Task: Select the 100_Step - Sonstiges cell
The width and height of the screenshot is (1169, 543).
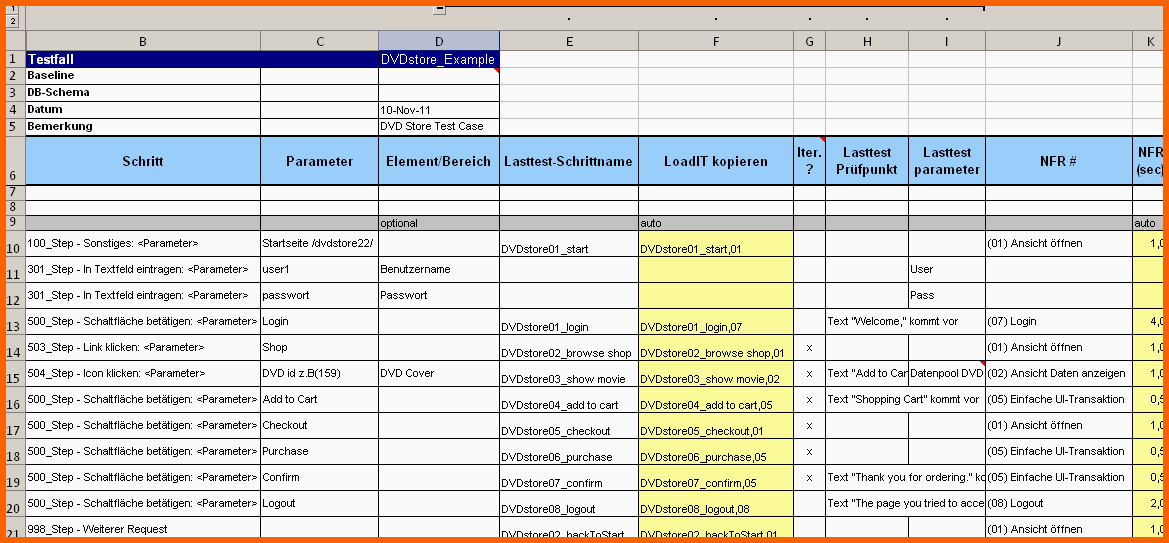Action: (x=143, y=244)
